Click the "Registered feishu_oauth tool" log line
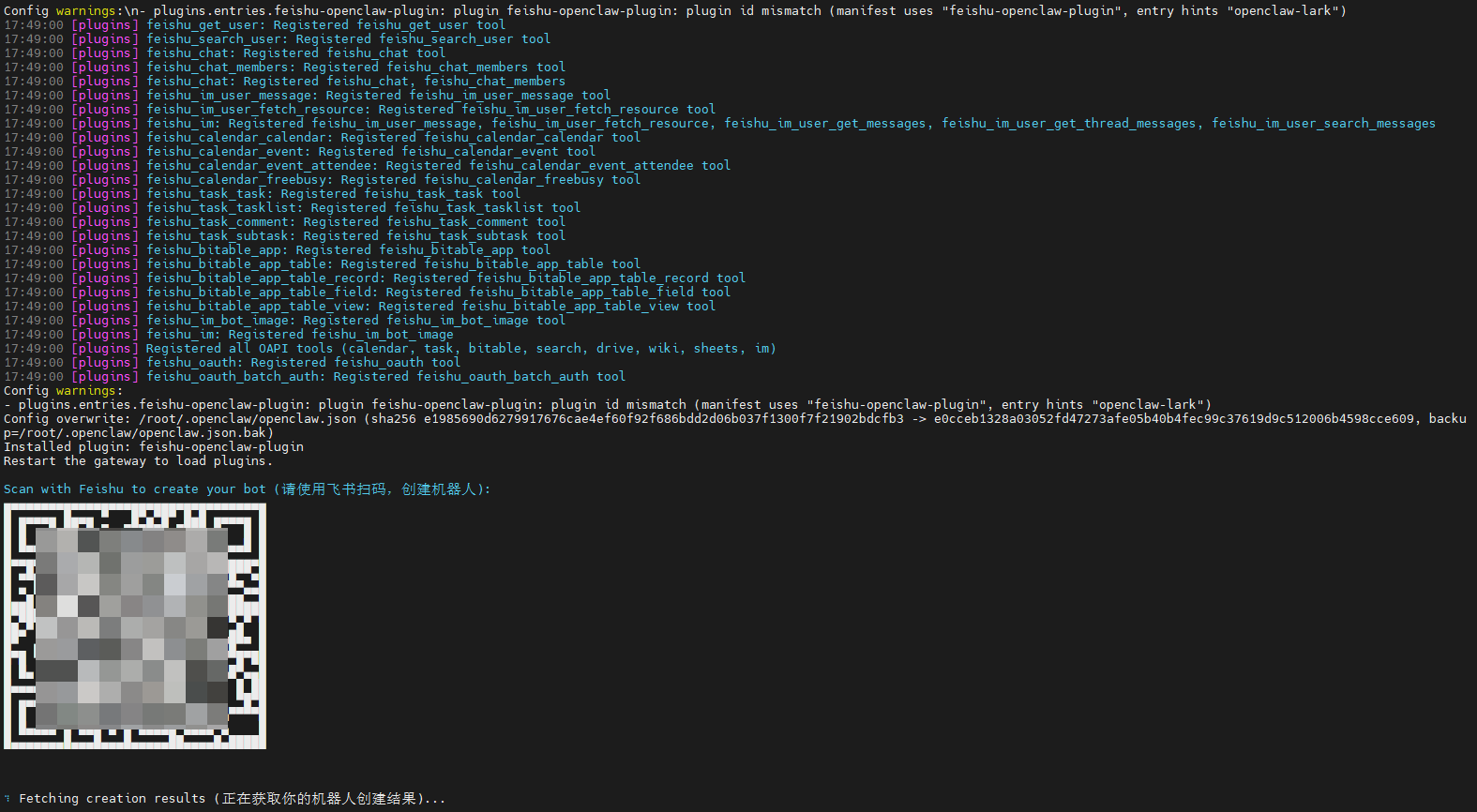 click(233, 363)
